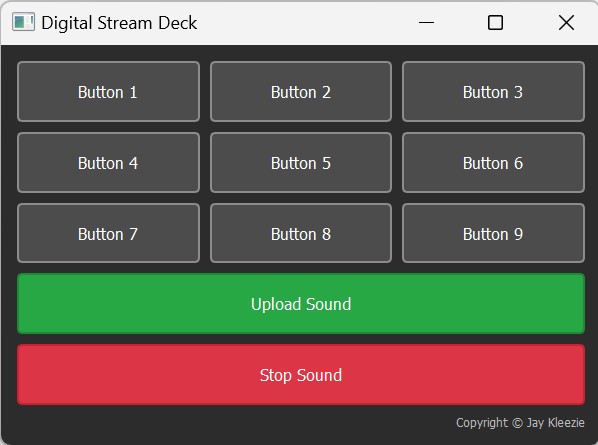The width and height of the screenshot is (598, 445).
Task: Click the Digital Stream Deck title text
Action: (x=119, y=23)
